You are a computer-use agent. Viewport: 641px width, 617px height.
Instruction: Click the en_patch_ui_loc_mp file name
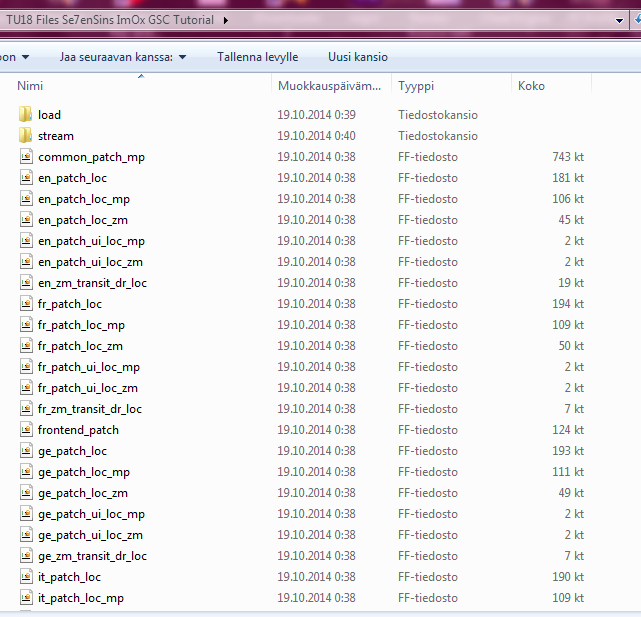(x=91, y=241)
